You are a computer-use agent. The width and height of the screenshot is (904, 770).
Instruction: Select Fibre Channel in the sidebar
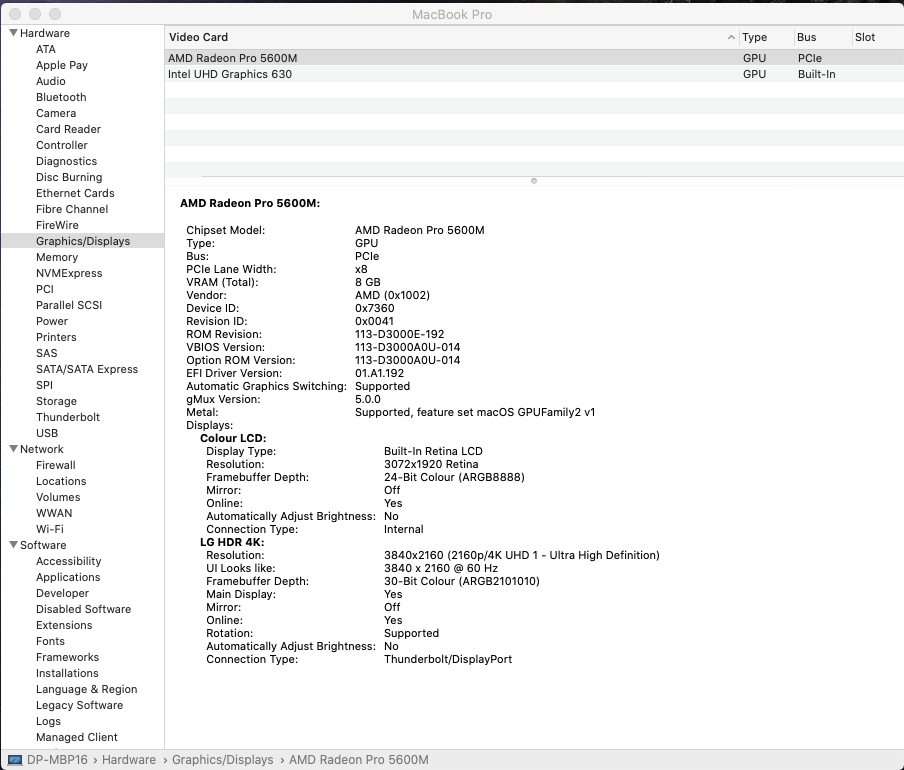72,209
